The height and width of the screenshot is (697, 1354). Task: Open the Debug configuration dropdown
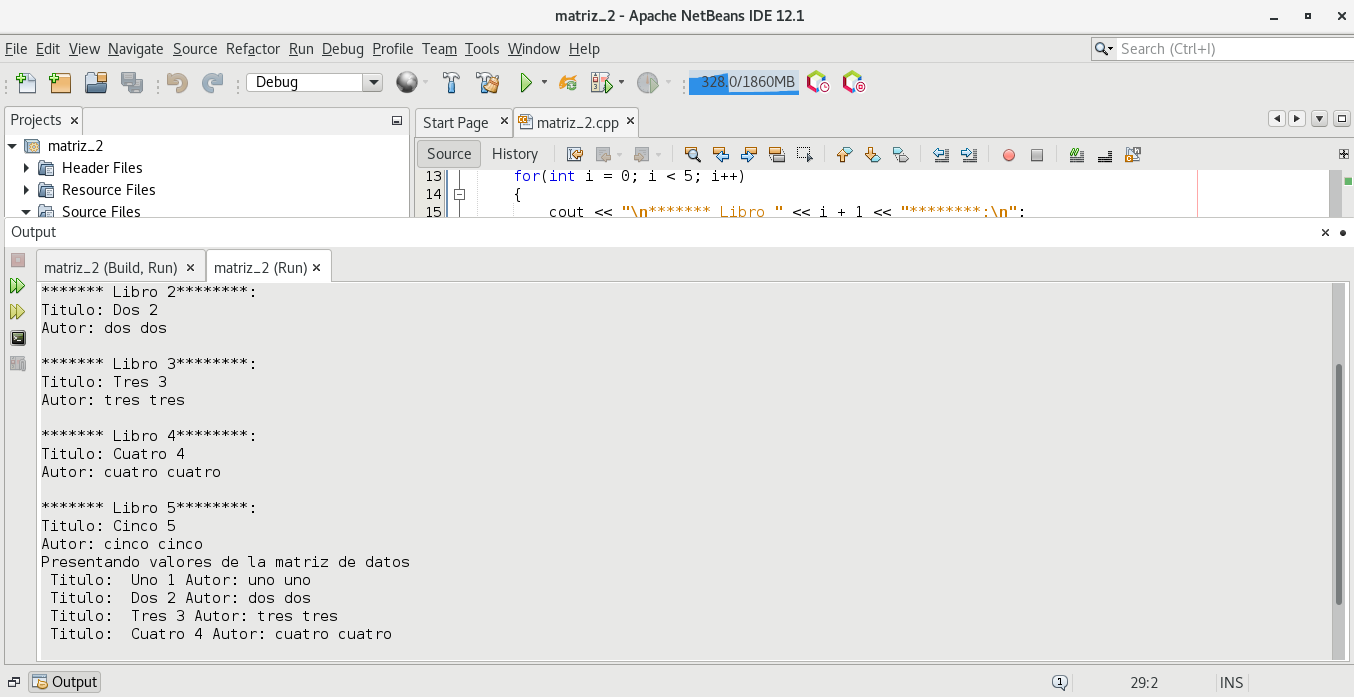coord(372,83)
